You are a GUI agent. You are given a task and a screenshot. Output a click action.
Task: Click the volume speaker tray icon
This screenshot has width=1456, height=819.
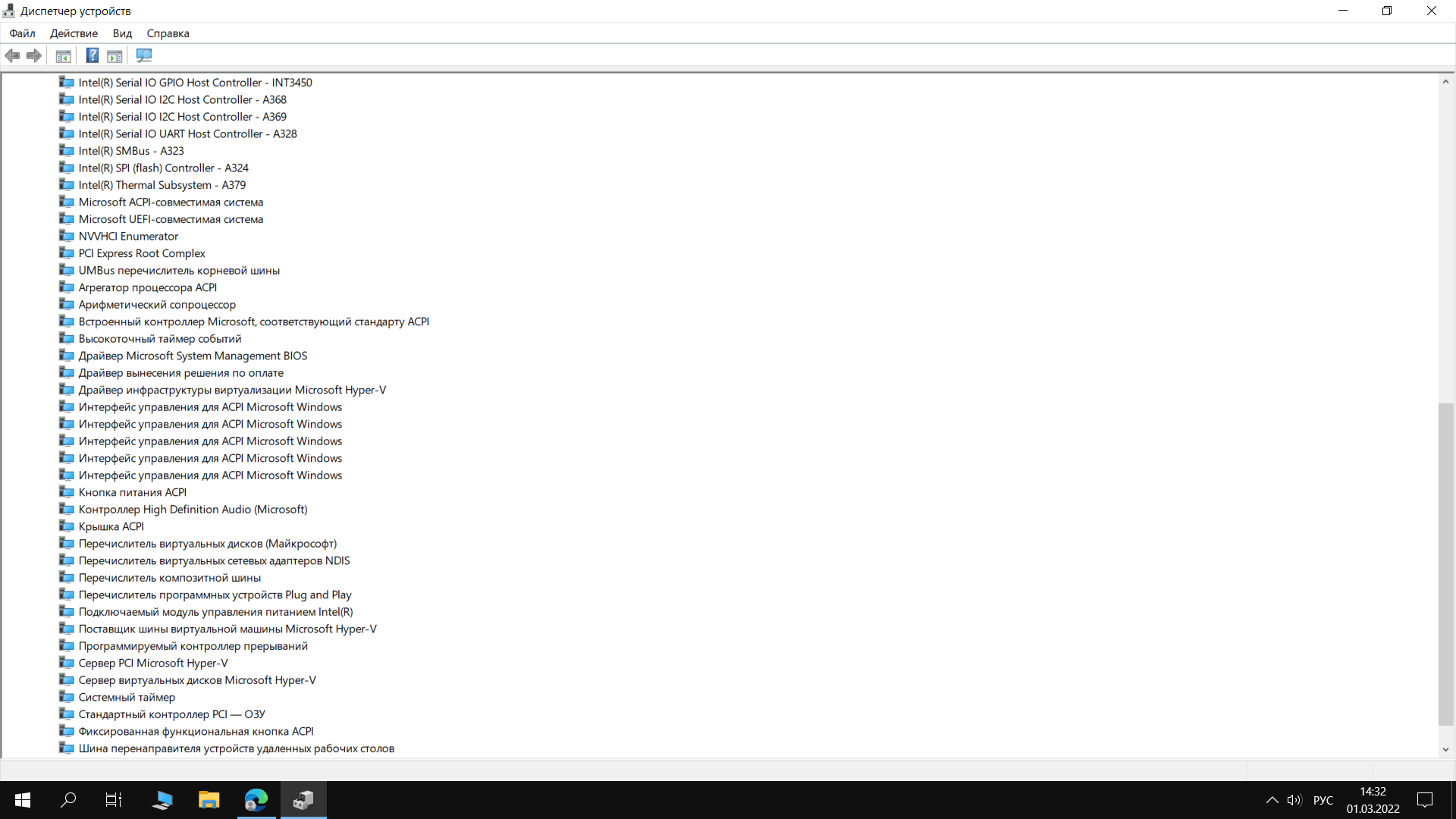pyautogui.click(x=1294, y=800)
